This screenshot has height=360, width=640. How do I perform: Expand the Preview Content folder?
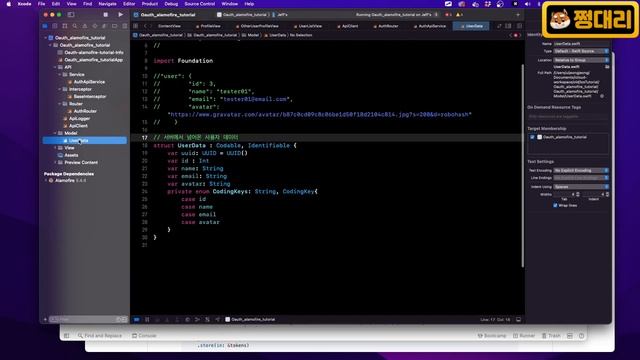55,162
